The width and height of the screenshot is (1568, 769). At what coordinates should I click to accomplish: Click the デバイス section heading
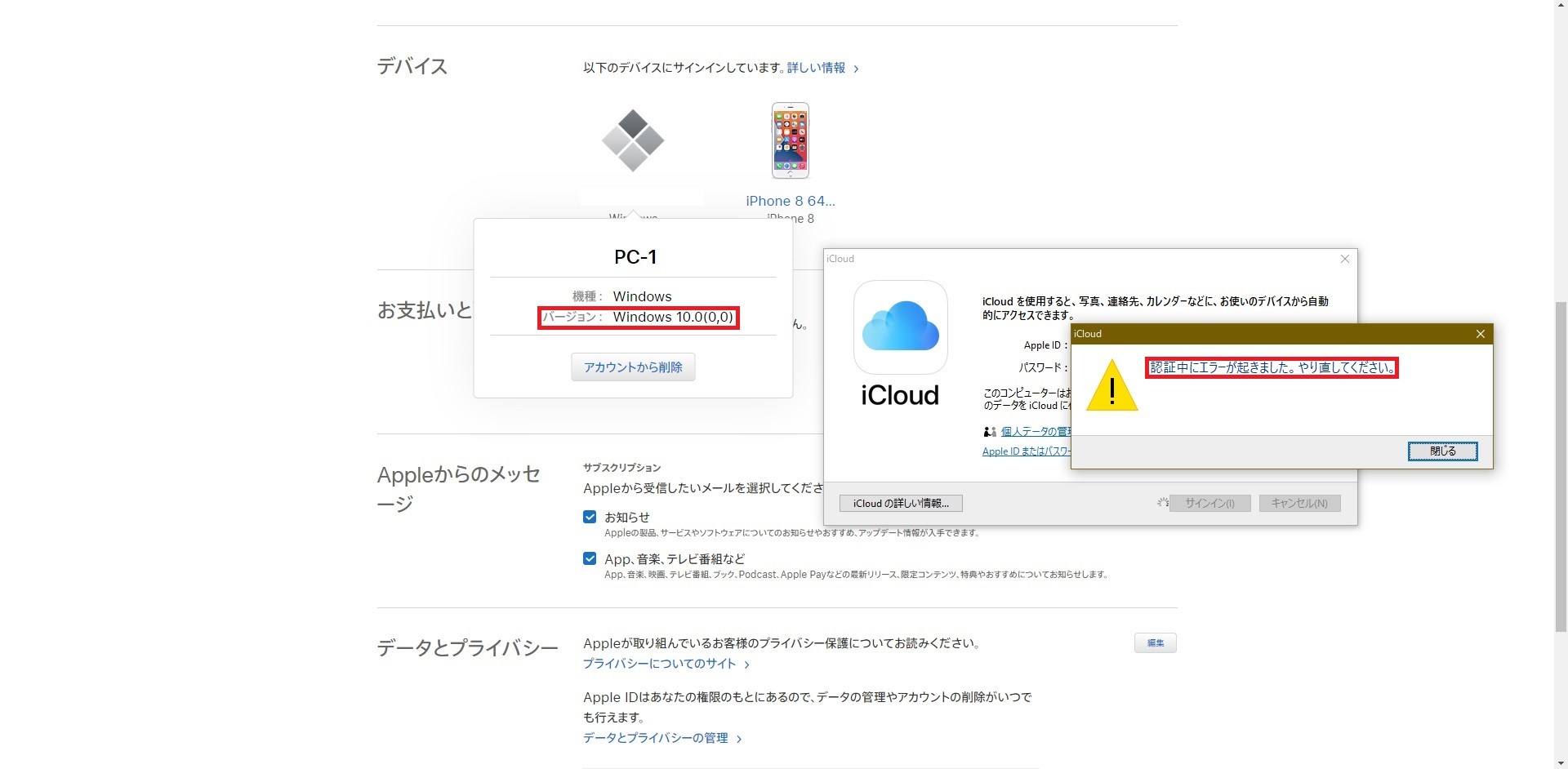click(412, 66)
